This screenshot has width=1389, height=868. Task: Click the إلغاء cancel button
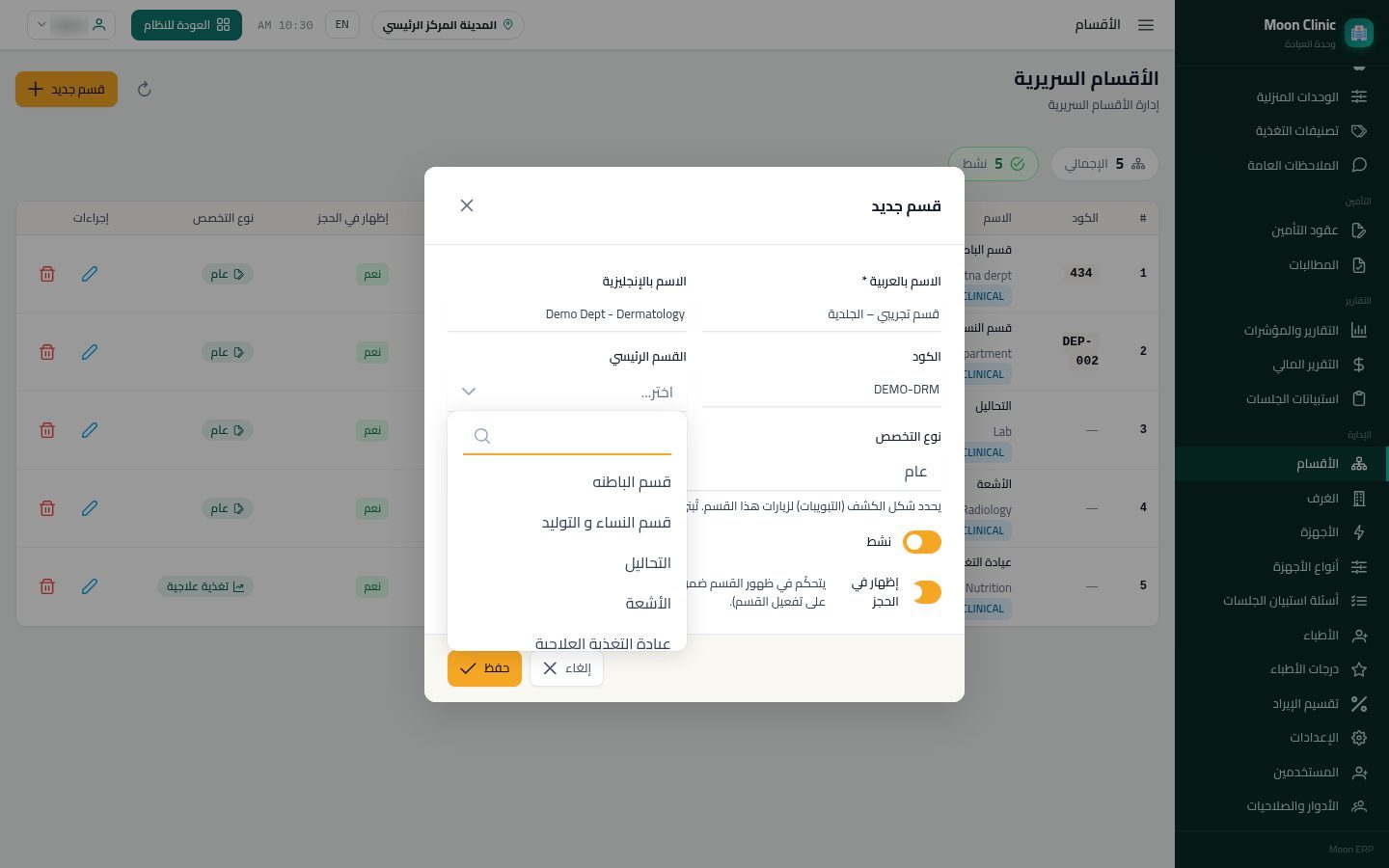[x=566, y=668]
